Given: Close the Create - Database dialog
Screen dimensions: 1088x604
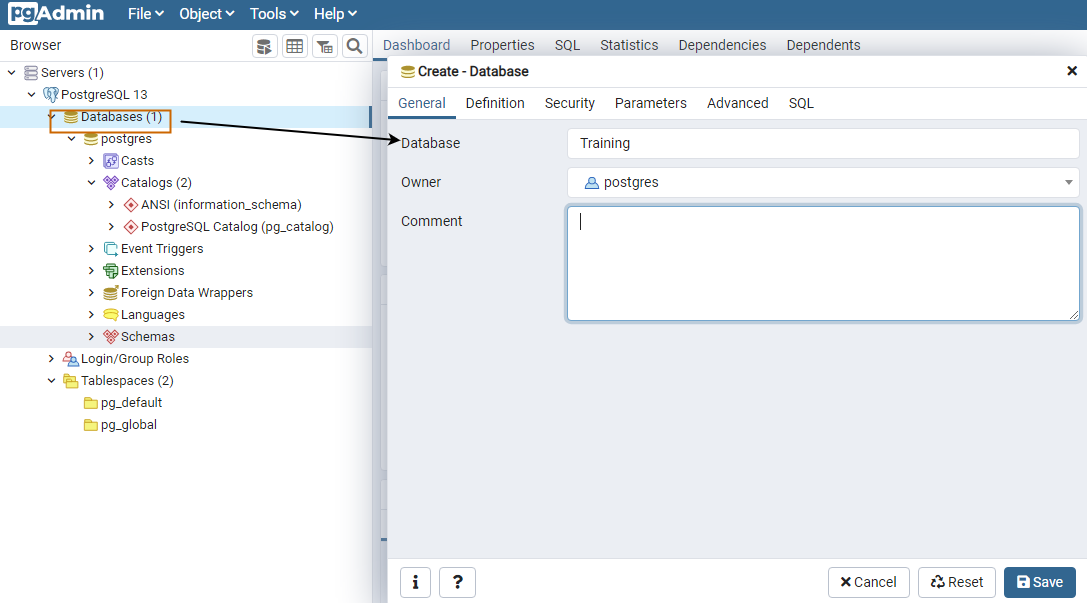Looking at the screenshot, I should pos(1072,71).
